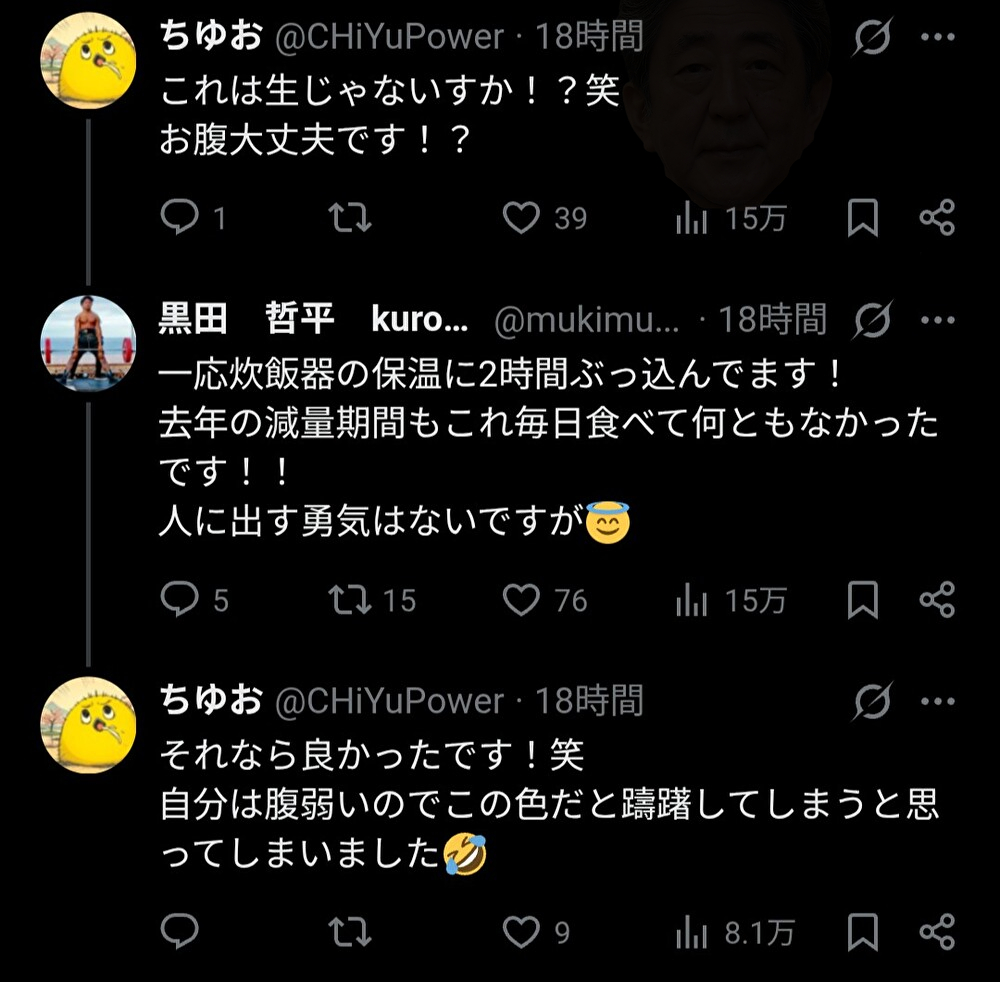Retweet 黒田 哲平 post with 15 retweets
Screen dimensions: 1000x982
(x=350, y=599)
